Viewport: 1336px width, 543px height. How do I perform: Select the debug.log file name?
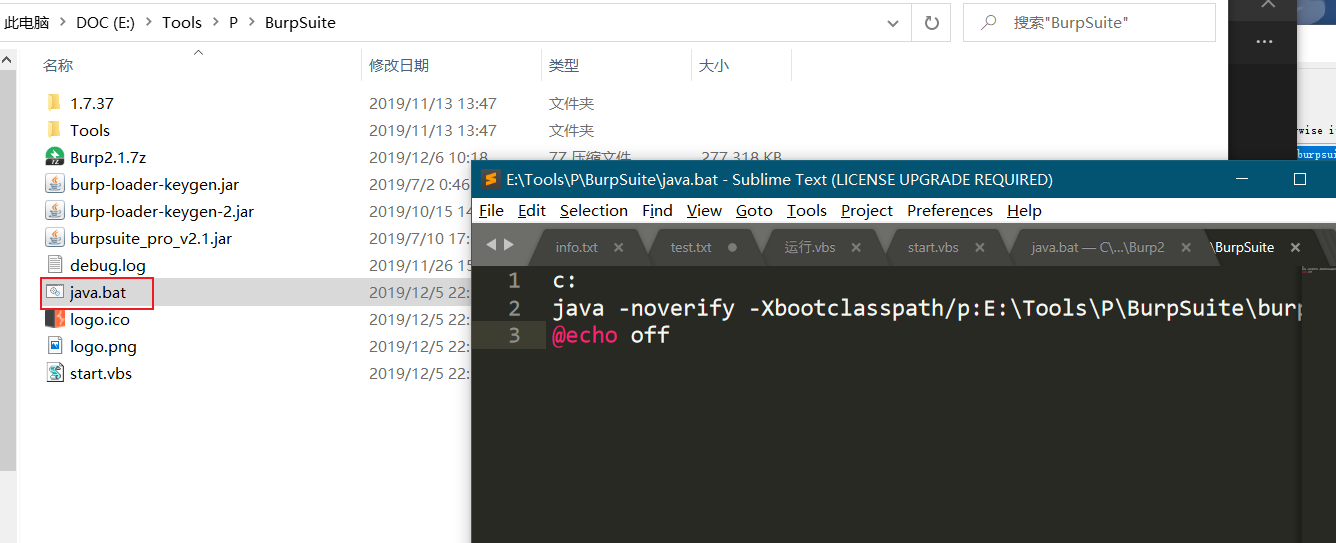(x=108, y=265)
